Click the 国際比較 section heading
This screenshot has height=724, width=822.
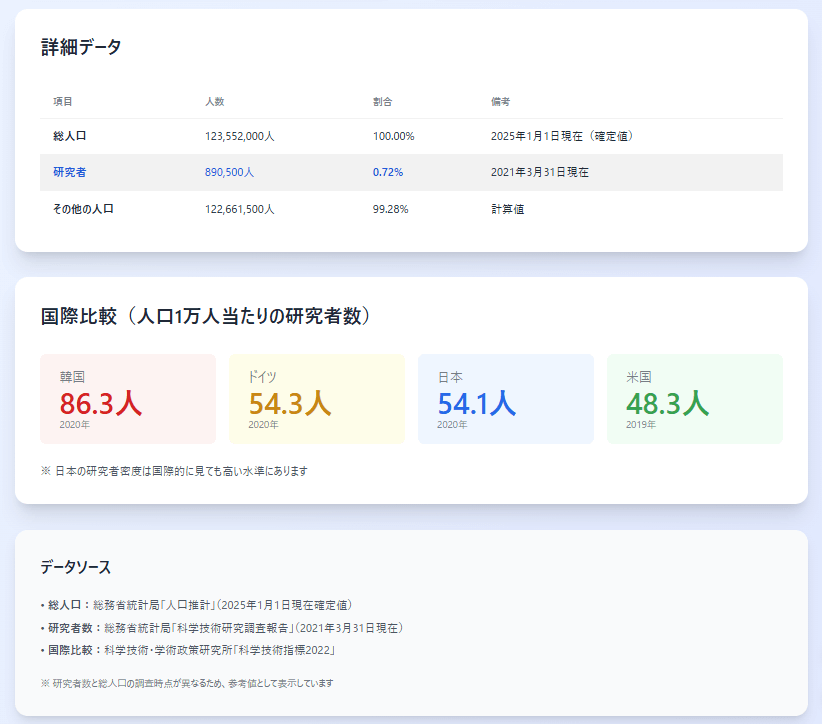[208, 316]
